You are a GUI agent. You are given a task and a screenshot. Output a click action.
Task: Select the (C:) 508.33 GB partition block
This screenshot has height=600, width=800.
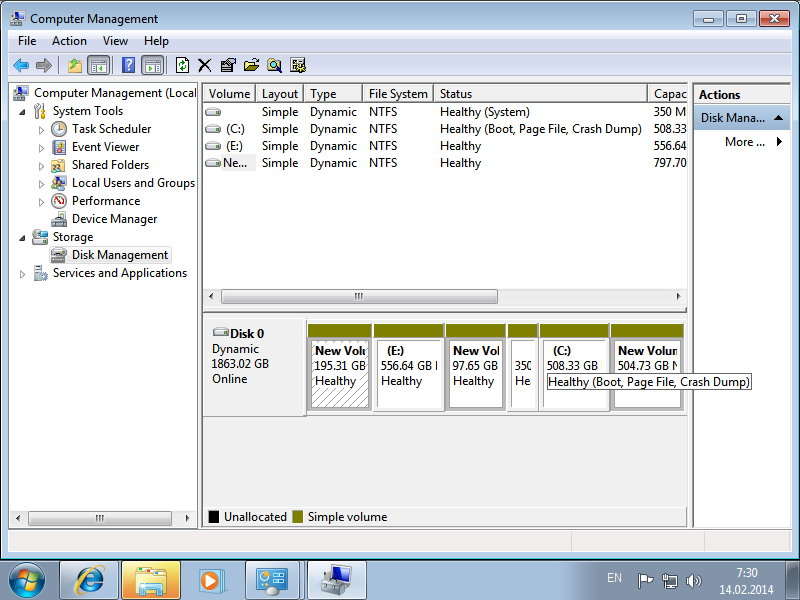(x=574, y=373)
